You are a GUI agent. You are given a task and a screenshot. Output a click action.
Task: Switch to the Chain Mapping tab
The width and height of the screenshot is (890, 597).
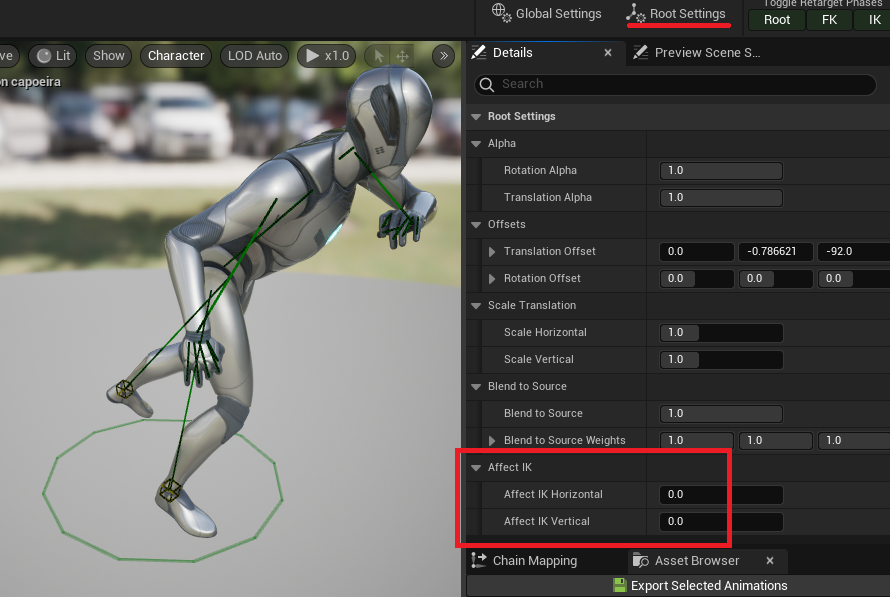point(524,561)
